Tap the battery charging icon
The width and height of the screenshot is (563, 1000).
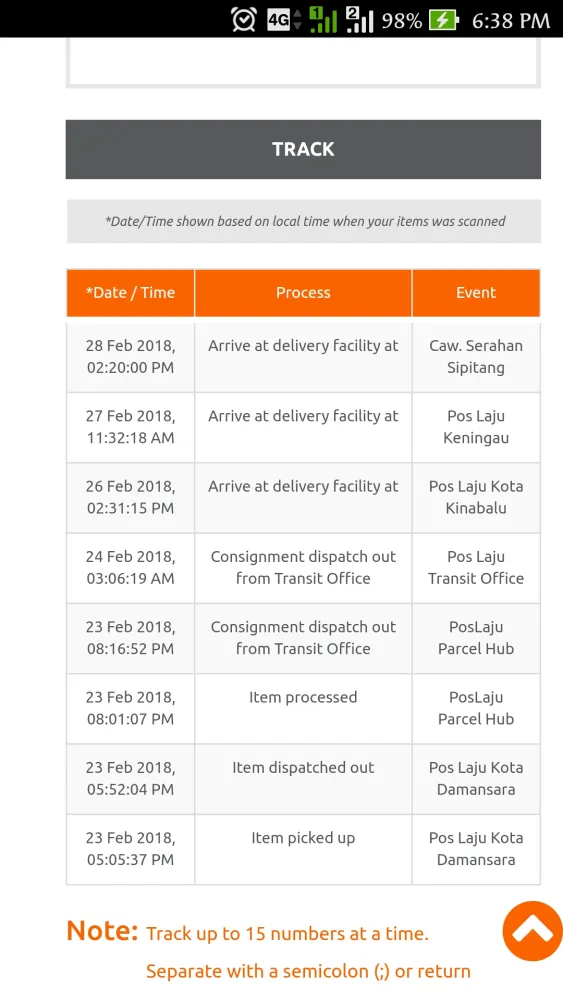pos(444,20)
